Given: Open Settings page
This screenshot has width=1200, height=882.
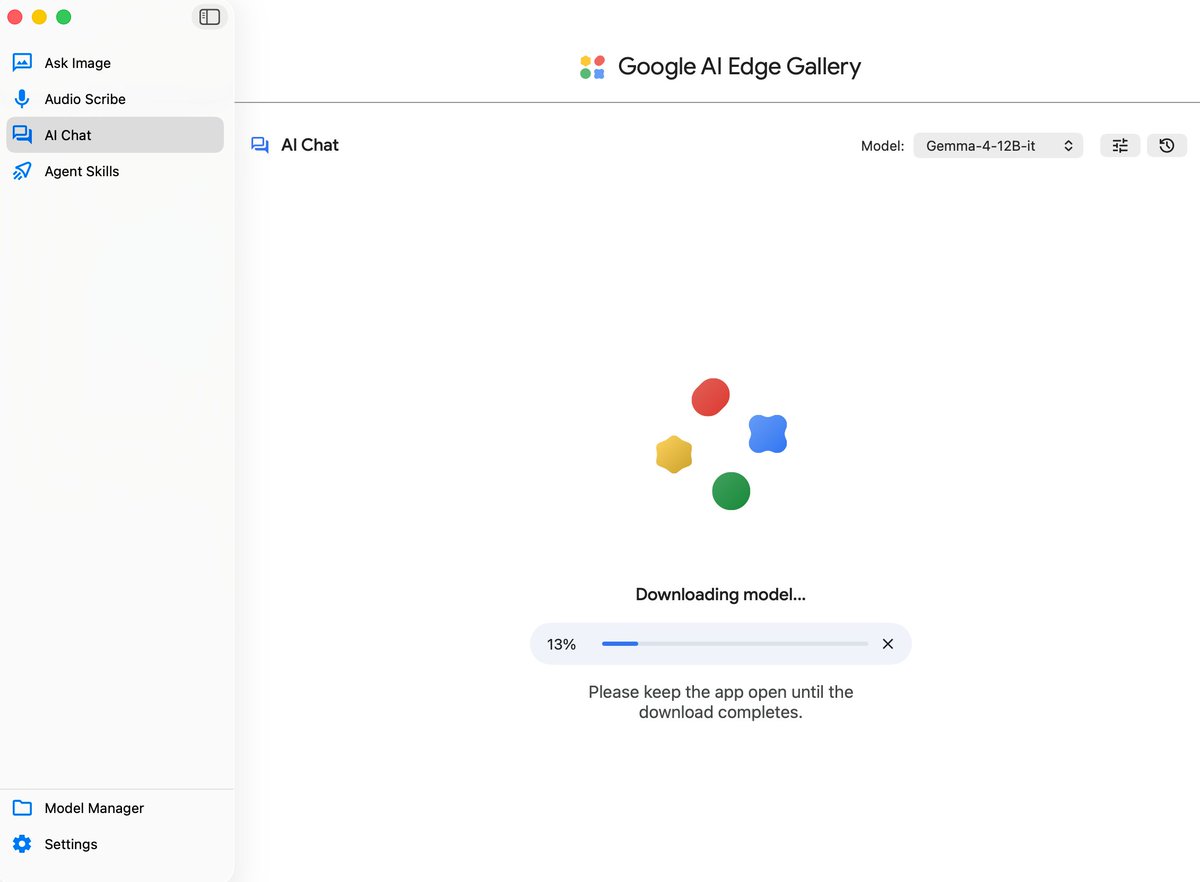Looking at the screenshot, I should coord(115,844).
